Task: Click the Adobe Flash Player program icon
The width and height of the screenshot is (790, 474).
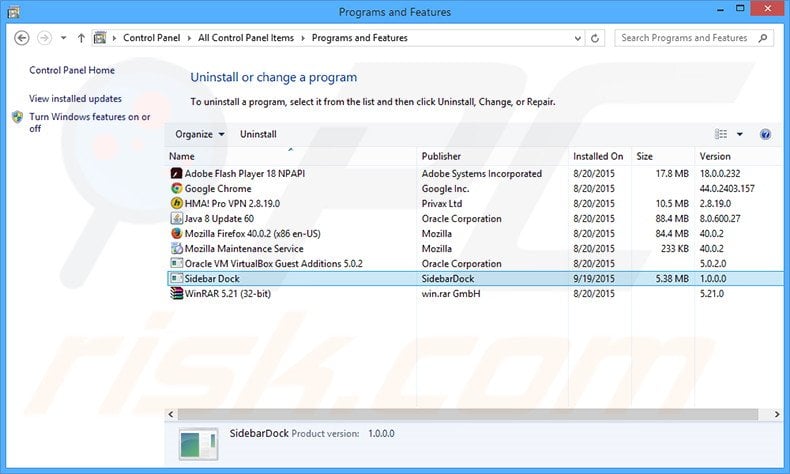Action: [176, 174]
